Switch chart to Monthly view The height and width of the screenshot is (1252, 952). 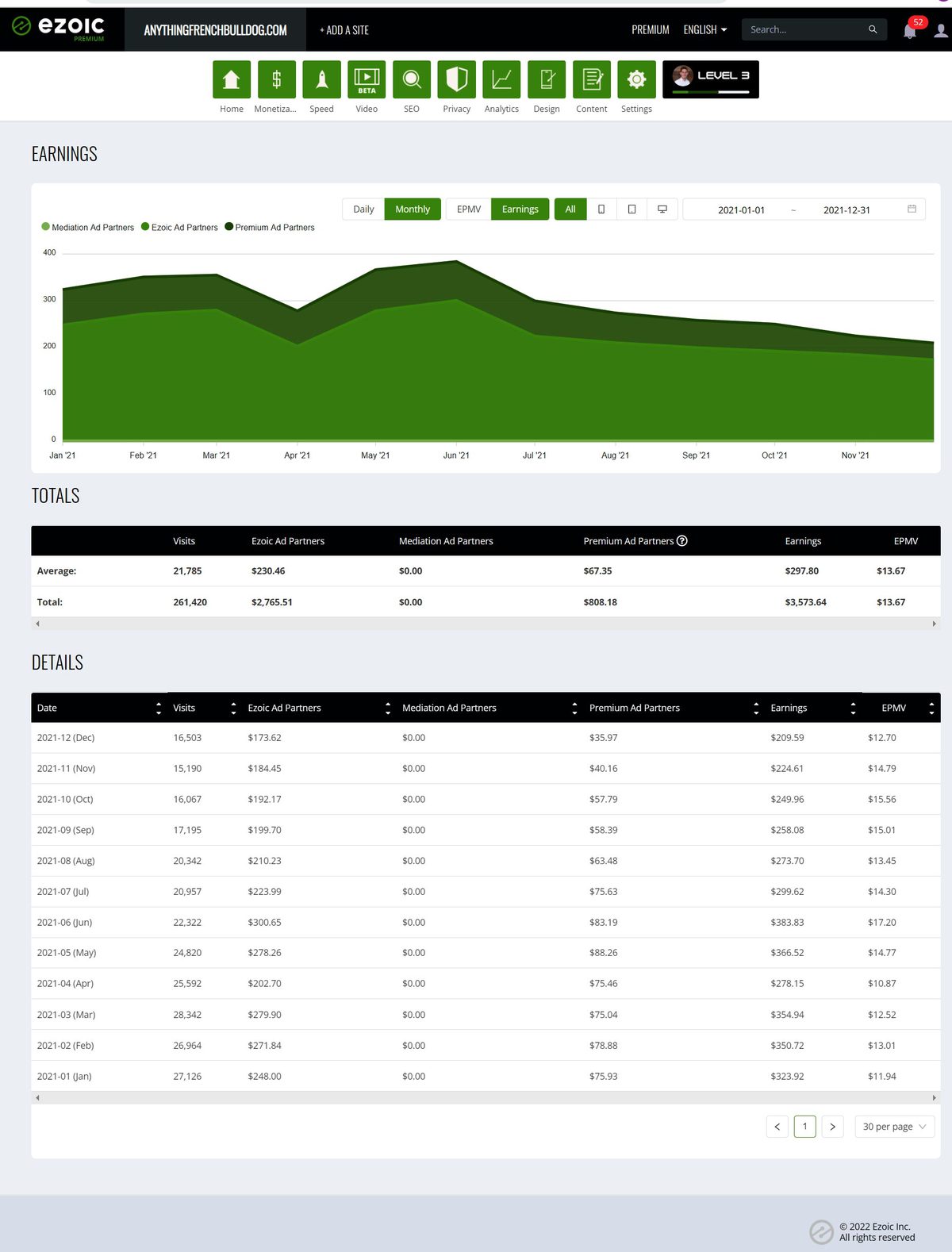(x=413, y=209)
